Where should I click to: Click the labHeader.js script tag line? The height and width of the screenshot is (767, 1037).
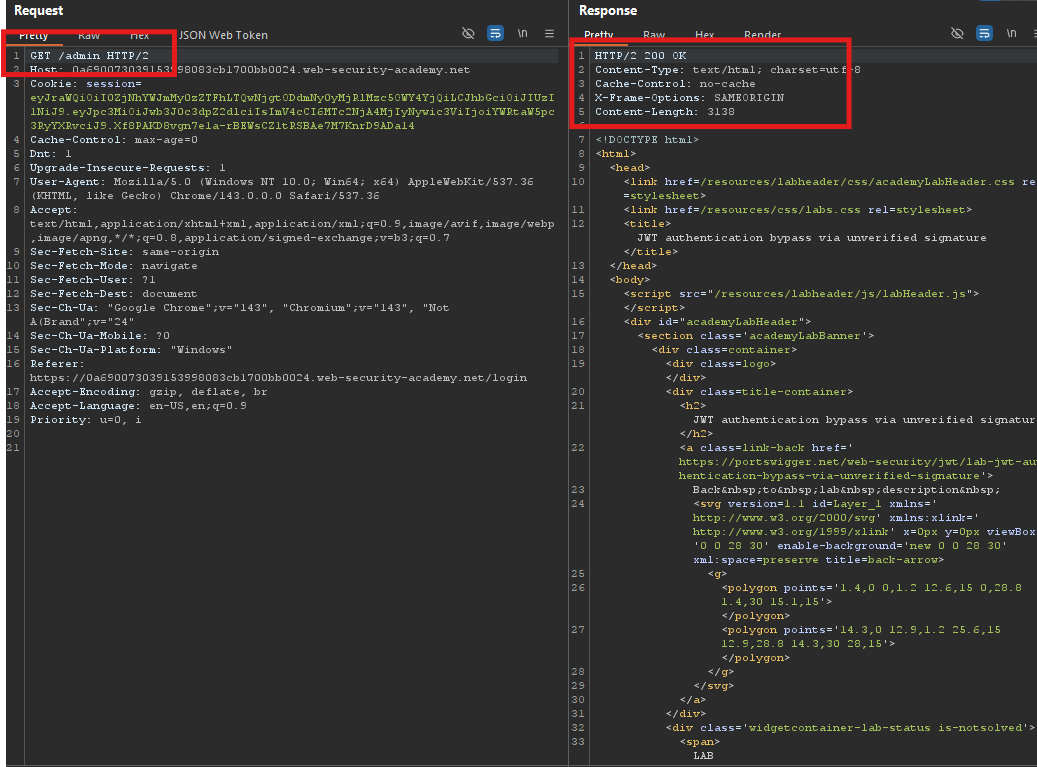click(x=801, y=294)
